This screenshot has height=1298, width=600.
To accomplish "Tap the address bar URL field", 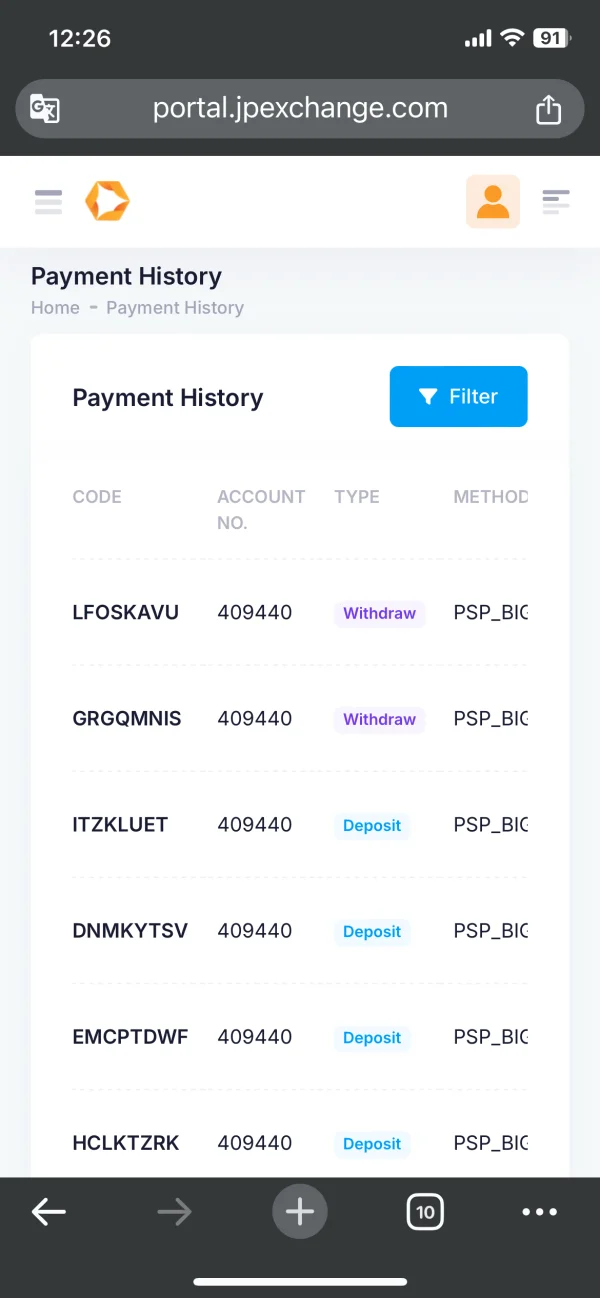I will pos(300,109).
